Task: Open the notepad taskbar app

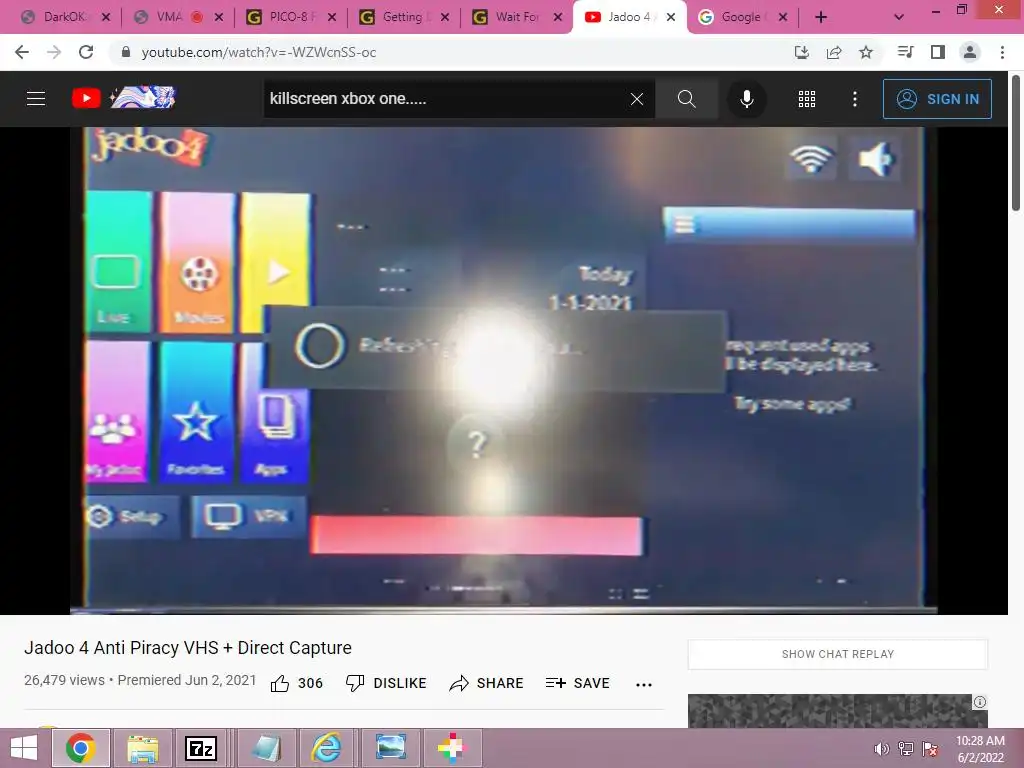Action: point(266,748)
